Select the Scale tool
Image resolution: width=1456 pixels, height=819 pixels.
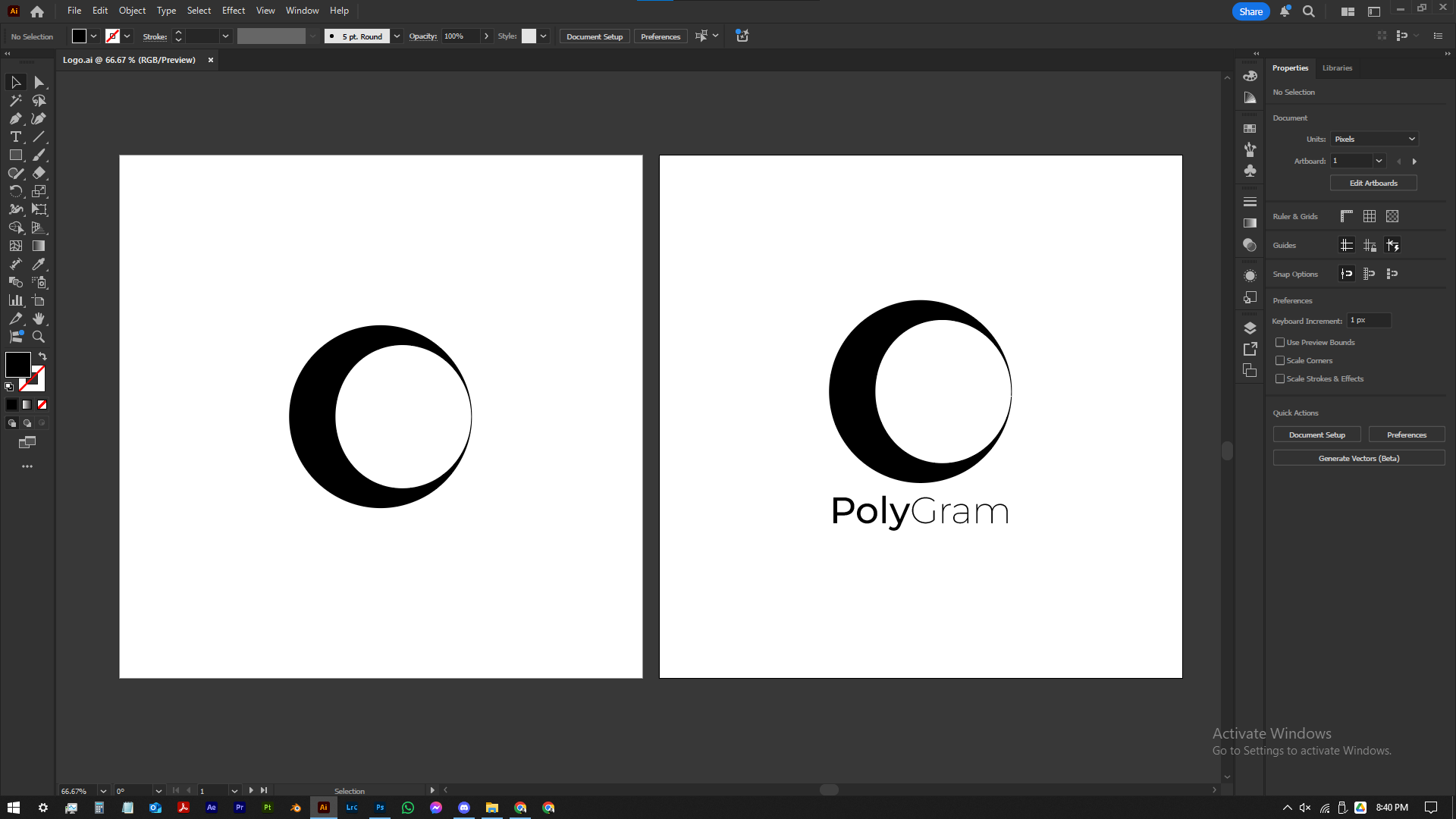coord(39,191)
